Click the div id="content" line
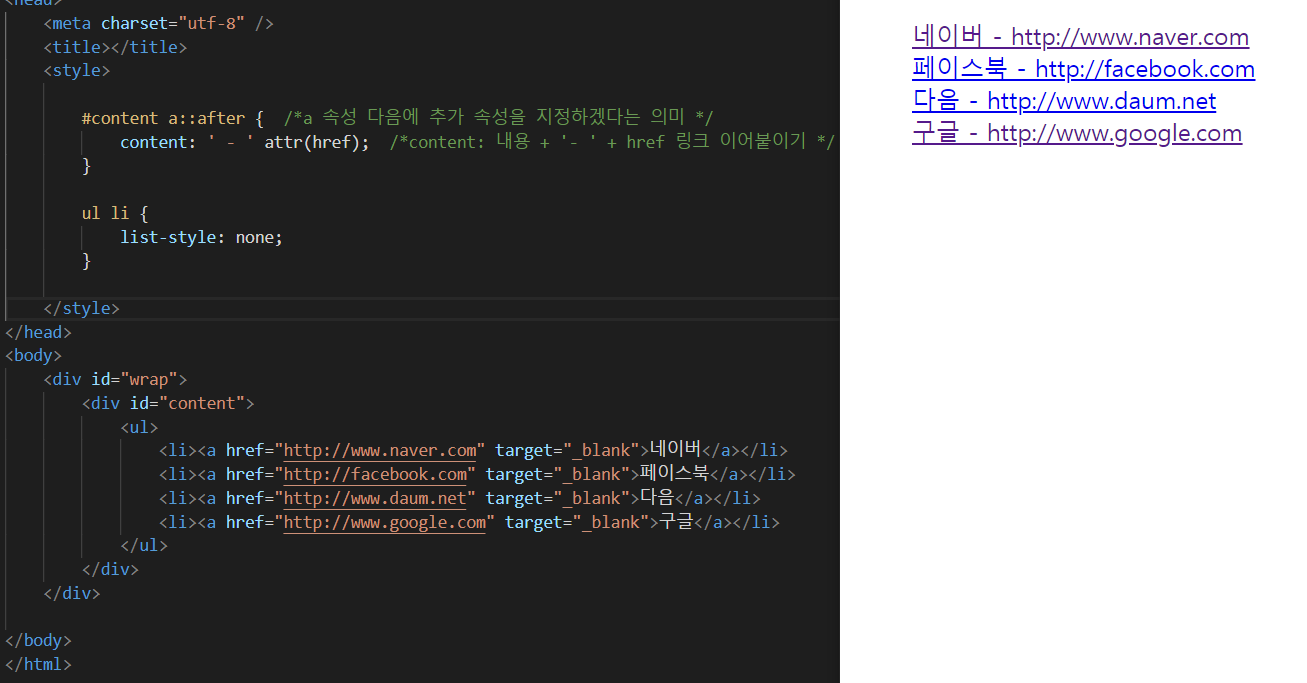1307x683 pixels. (168, 403)
